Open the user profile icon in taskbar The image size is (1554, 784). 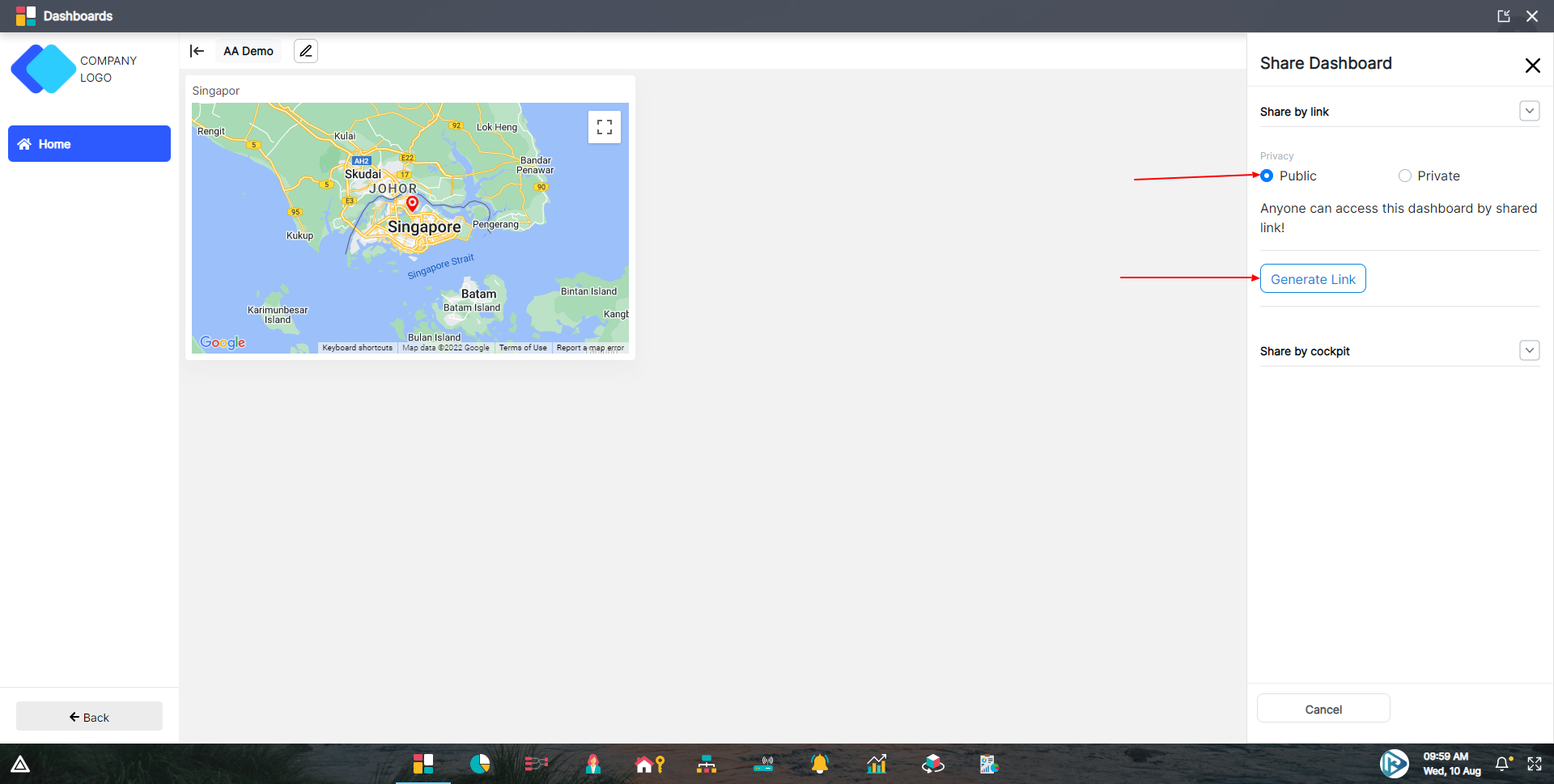point(592,764)
